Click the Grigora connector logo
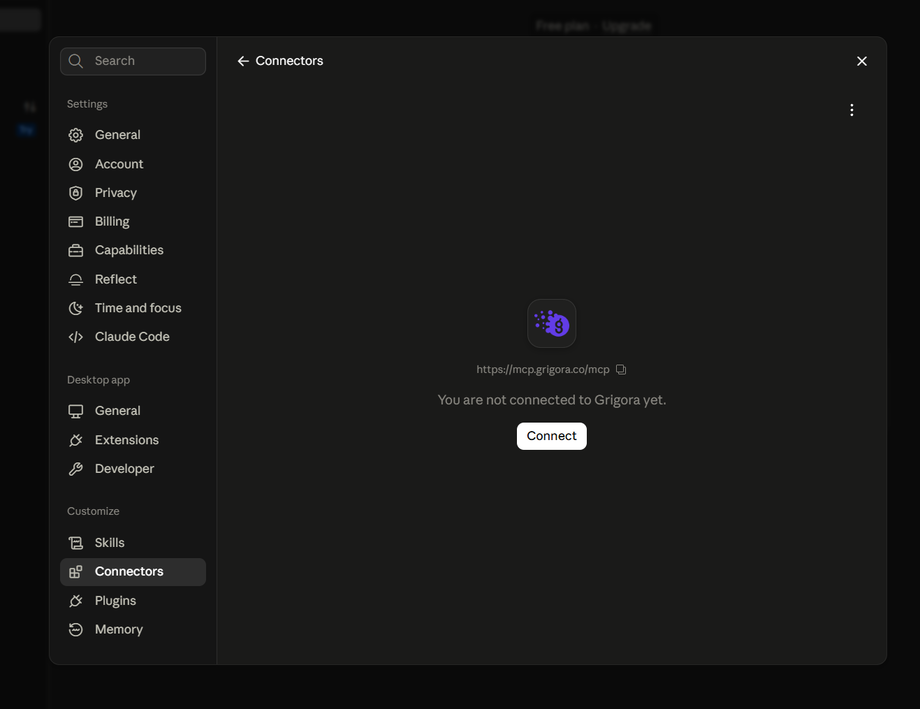 click(552, 323)
